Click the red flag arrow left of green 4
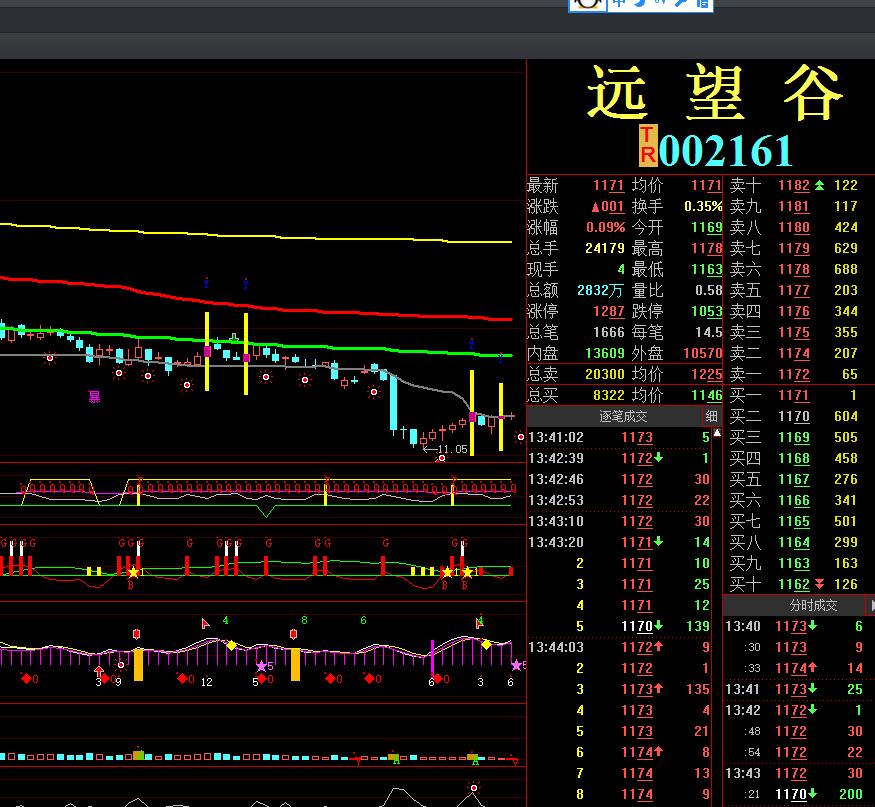Viewport: 875px width, 807px height. 205,623
